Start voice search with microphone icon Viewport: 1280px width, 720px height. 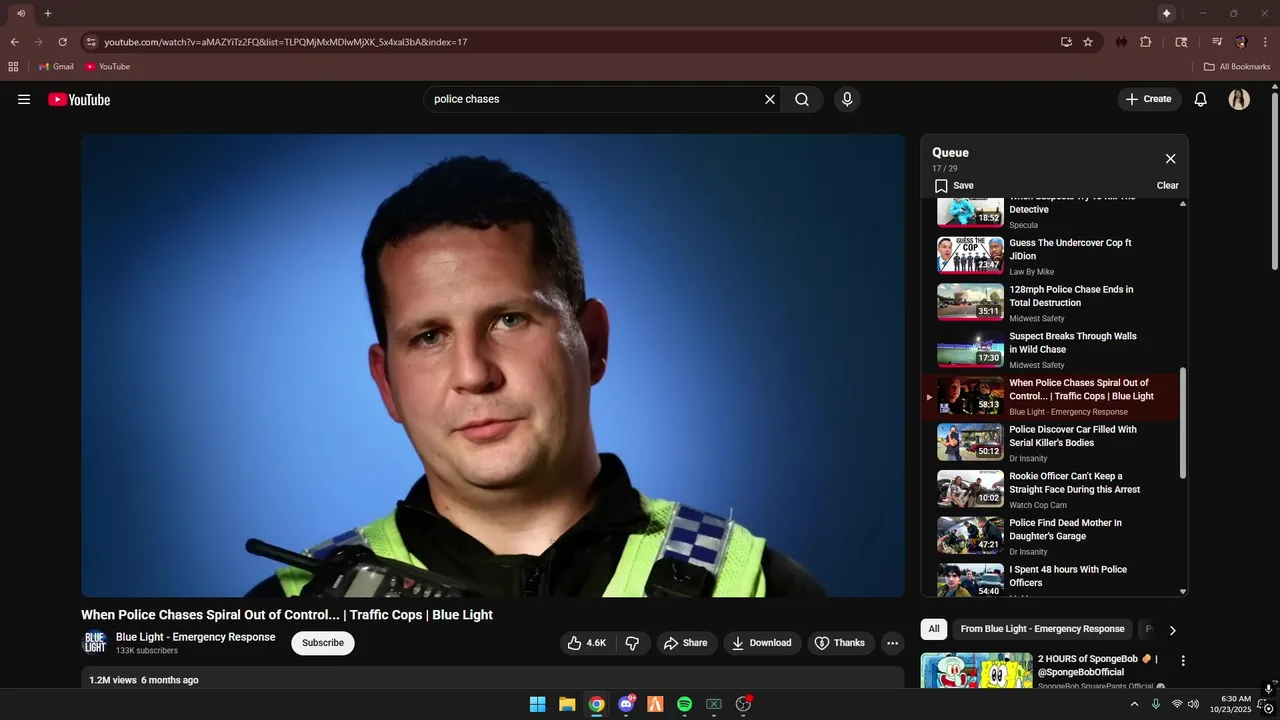coord(847,99)
